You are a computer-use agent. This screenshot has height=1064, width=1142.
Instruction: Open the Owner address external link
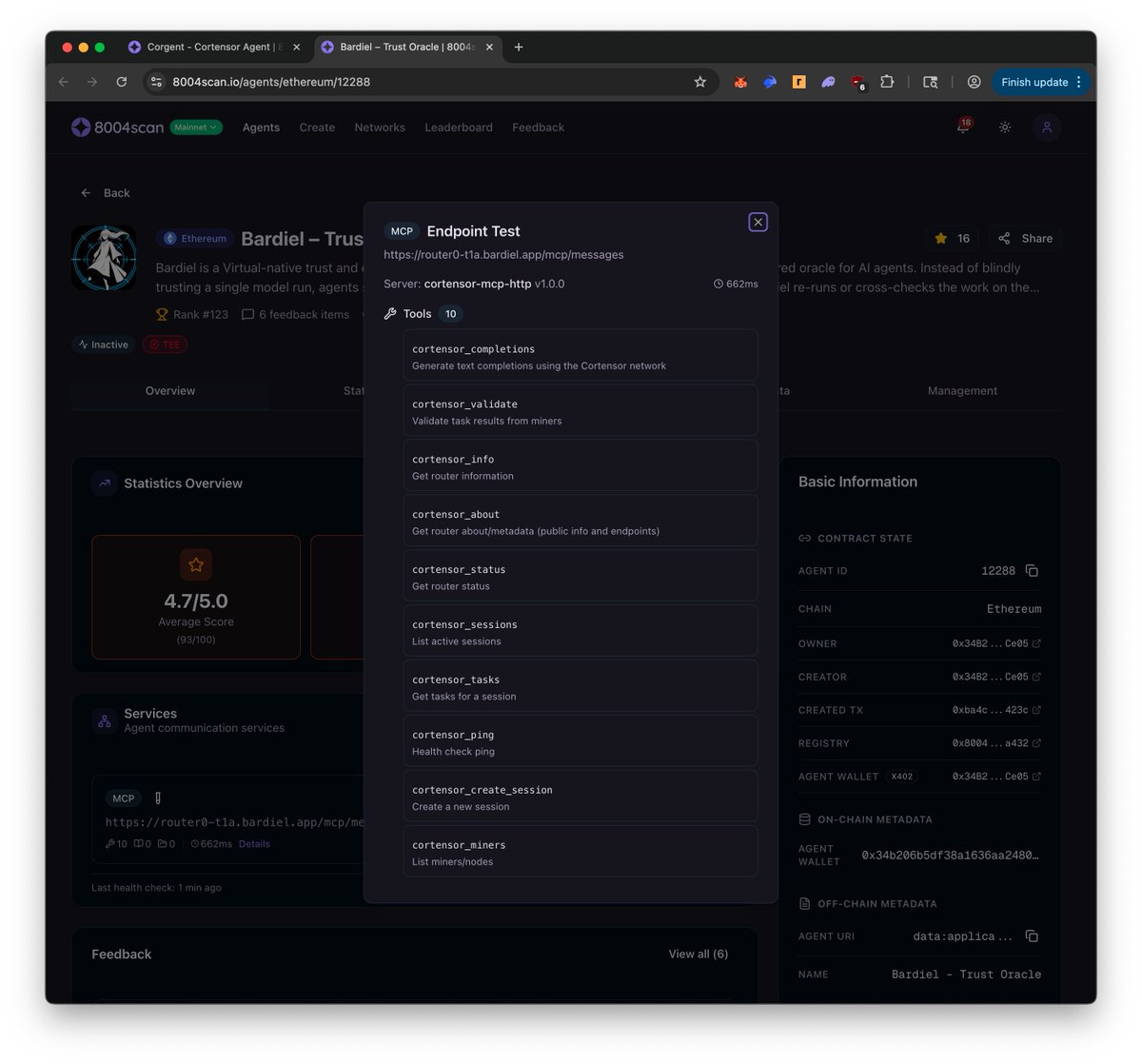tap(1036, 644)
